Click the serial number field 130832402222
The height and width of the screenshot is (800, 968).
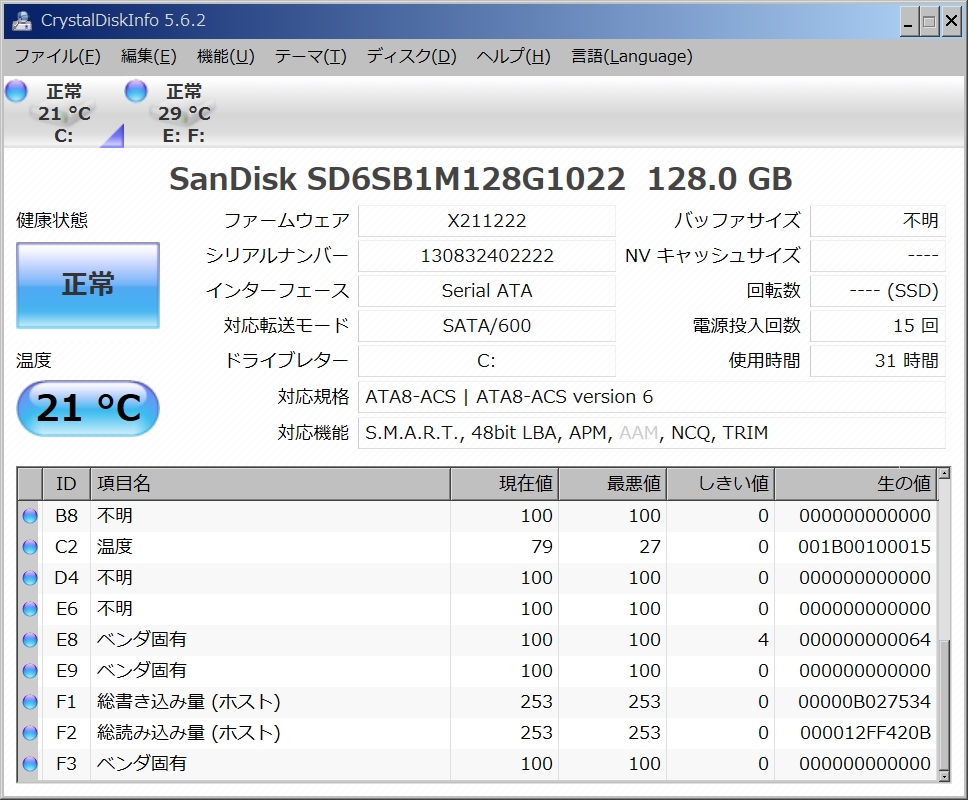click(486, 256)
